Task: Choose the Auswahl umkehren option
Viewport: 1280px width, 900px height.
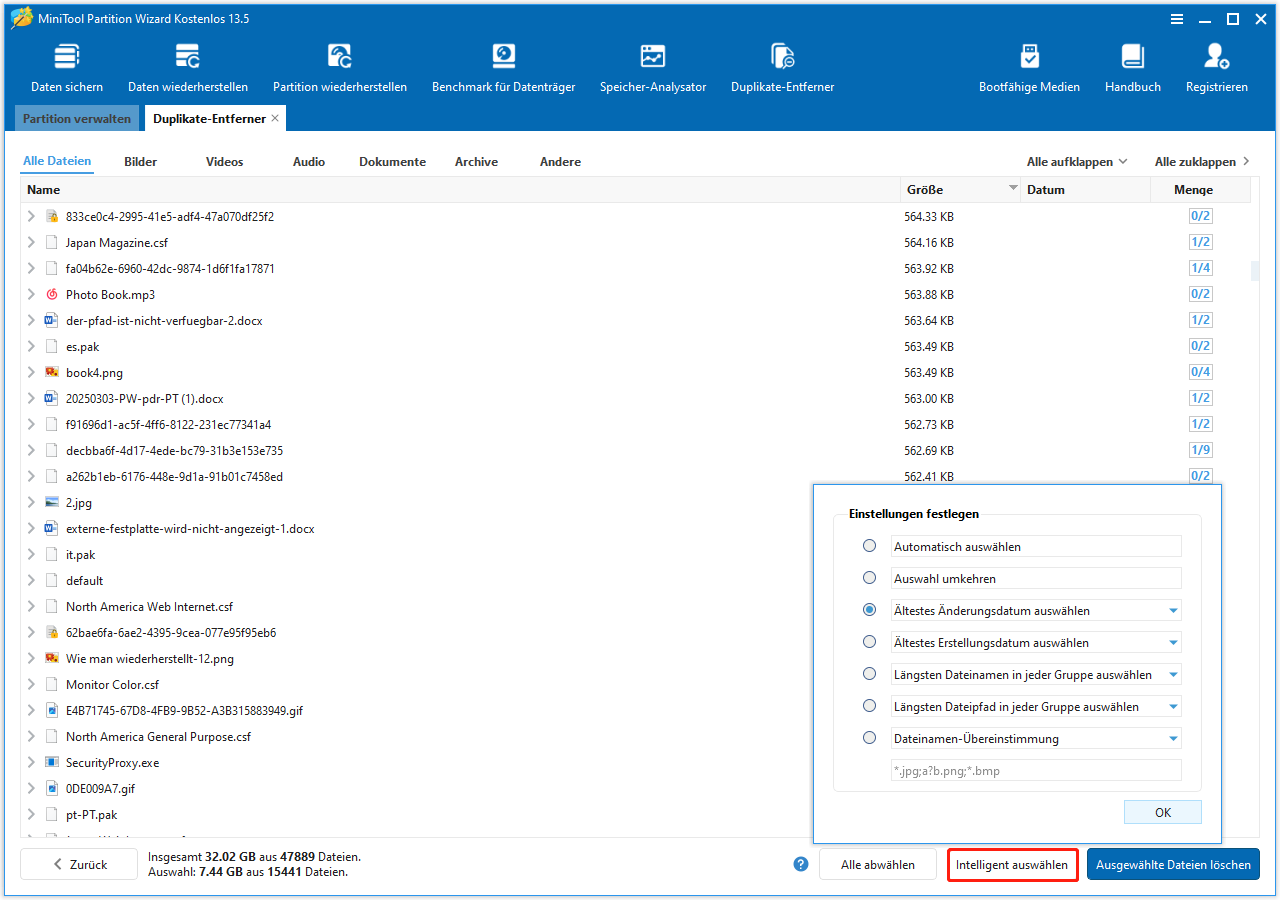Action: click(x=869, y=578)
